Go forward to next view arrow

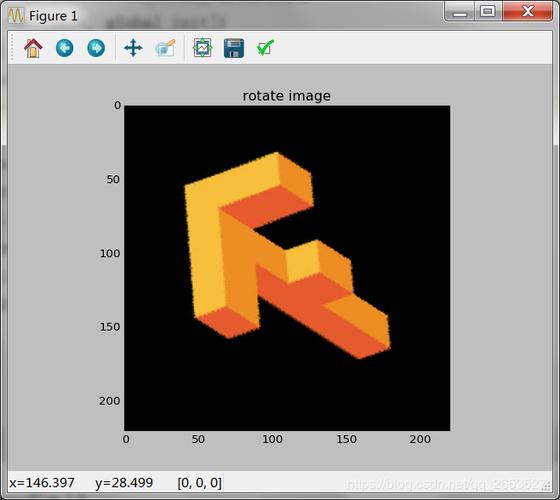tap(96, 48)
